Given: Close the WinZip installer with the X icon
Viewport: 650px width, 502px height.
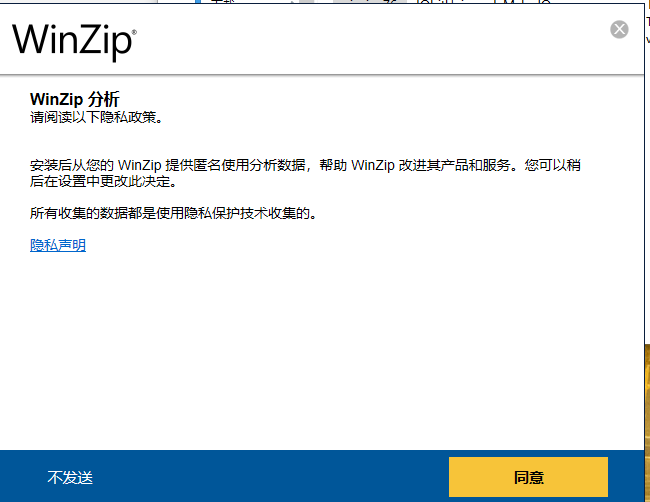Looking at the screenshot, I should pyautogui.click(x=619, y=29).
